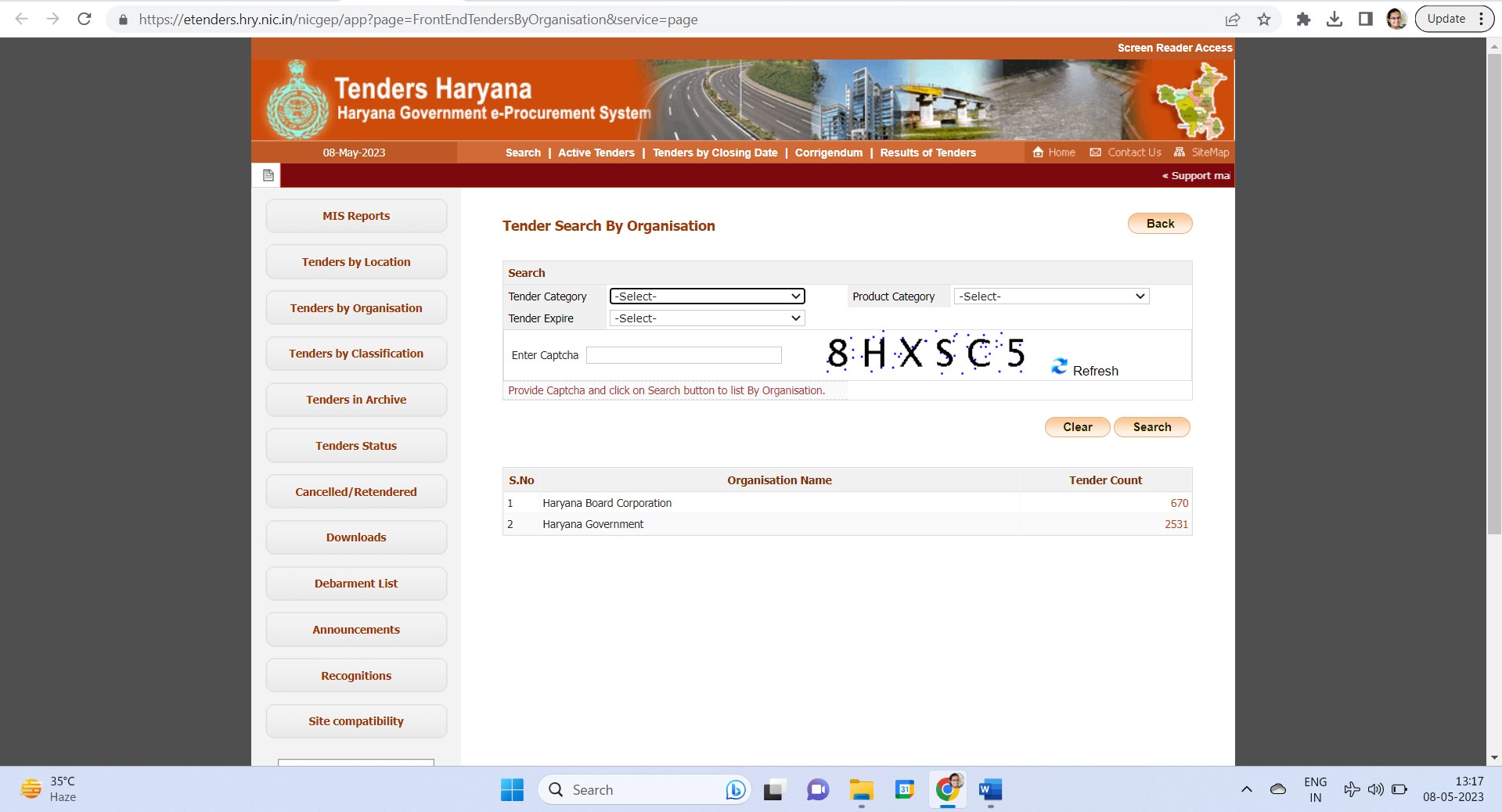Click the Haryana government emblem logo
1502x812 pixels.
297,100
